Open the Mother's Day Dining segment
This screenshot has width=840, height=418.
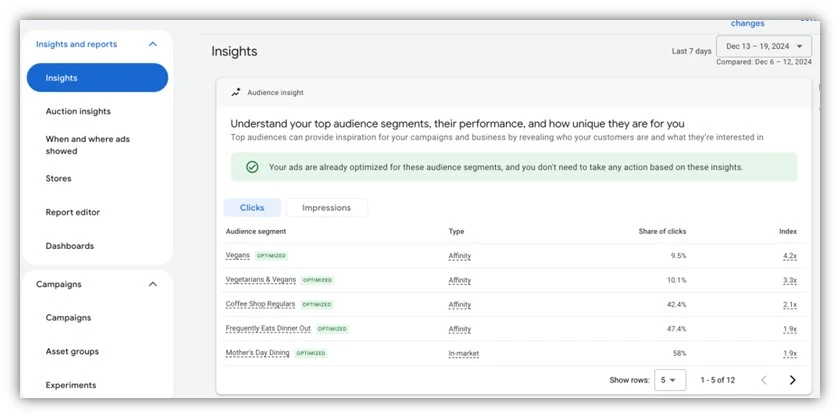pos(257,353)
